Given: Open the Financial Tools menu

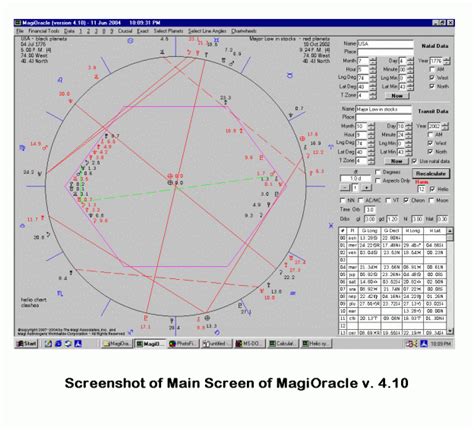Looking at the screenshot, I should tap(44, 31).
